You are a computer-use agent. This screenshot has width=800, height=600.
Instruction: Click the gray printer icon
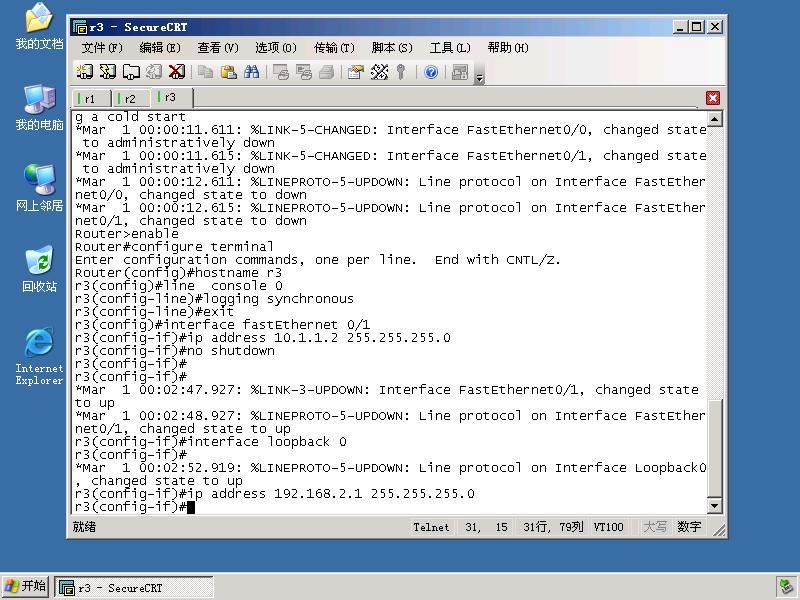[x=327, y=72]
